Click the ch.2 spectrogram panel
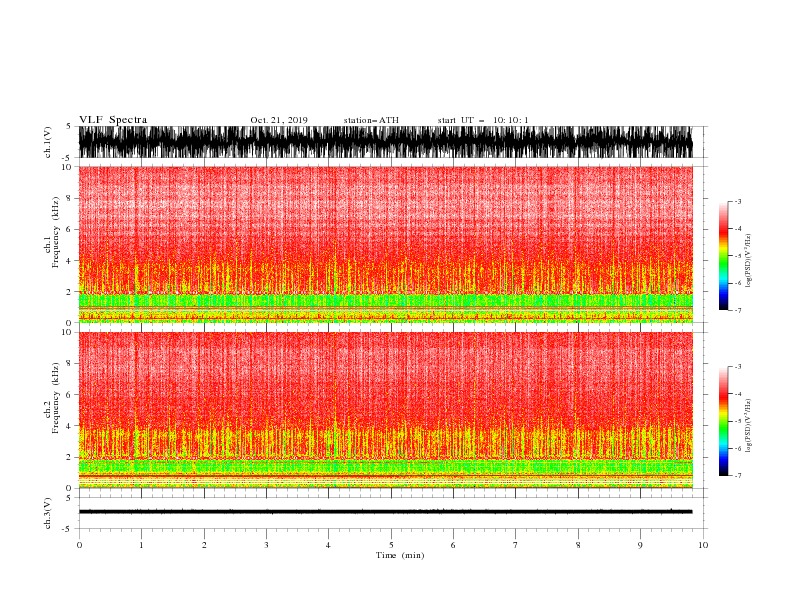Screen dimensions: 792x612 tap(385, 410)
